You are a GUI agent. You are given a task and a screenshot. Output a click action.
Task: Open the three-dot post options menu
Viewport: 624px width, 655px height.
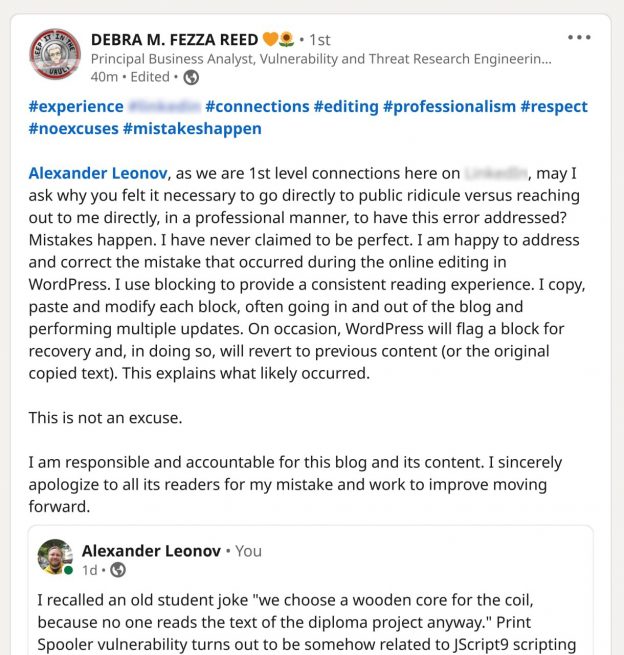pyautogui.click(x=579, y=38)
